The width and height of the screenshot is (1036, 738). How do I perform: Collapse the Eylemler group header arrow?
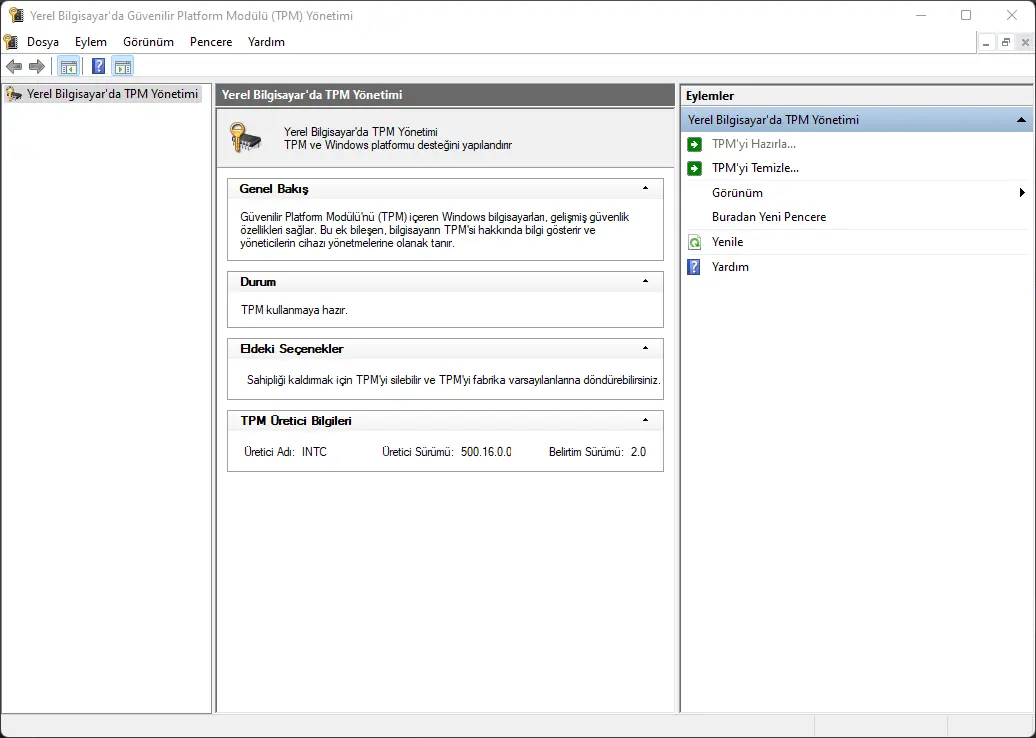click(x=1021, y=120)
